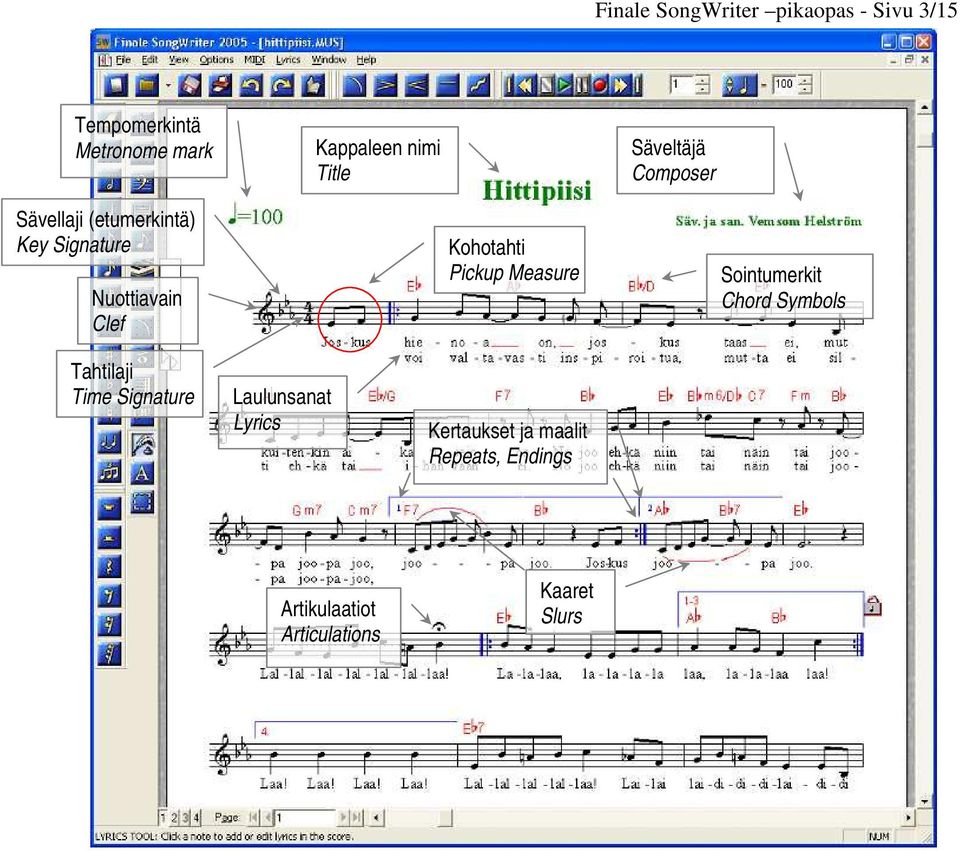Go to the next page button

coord(343,817)
